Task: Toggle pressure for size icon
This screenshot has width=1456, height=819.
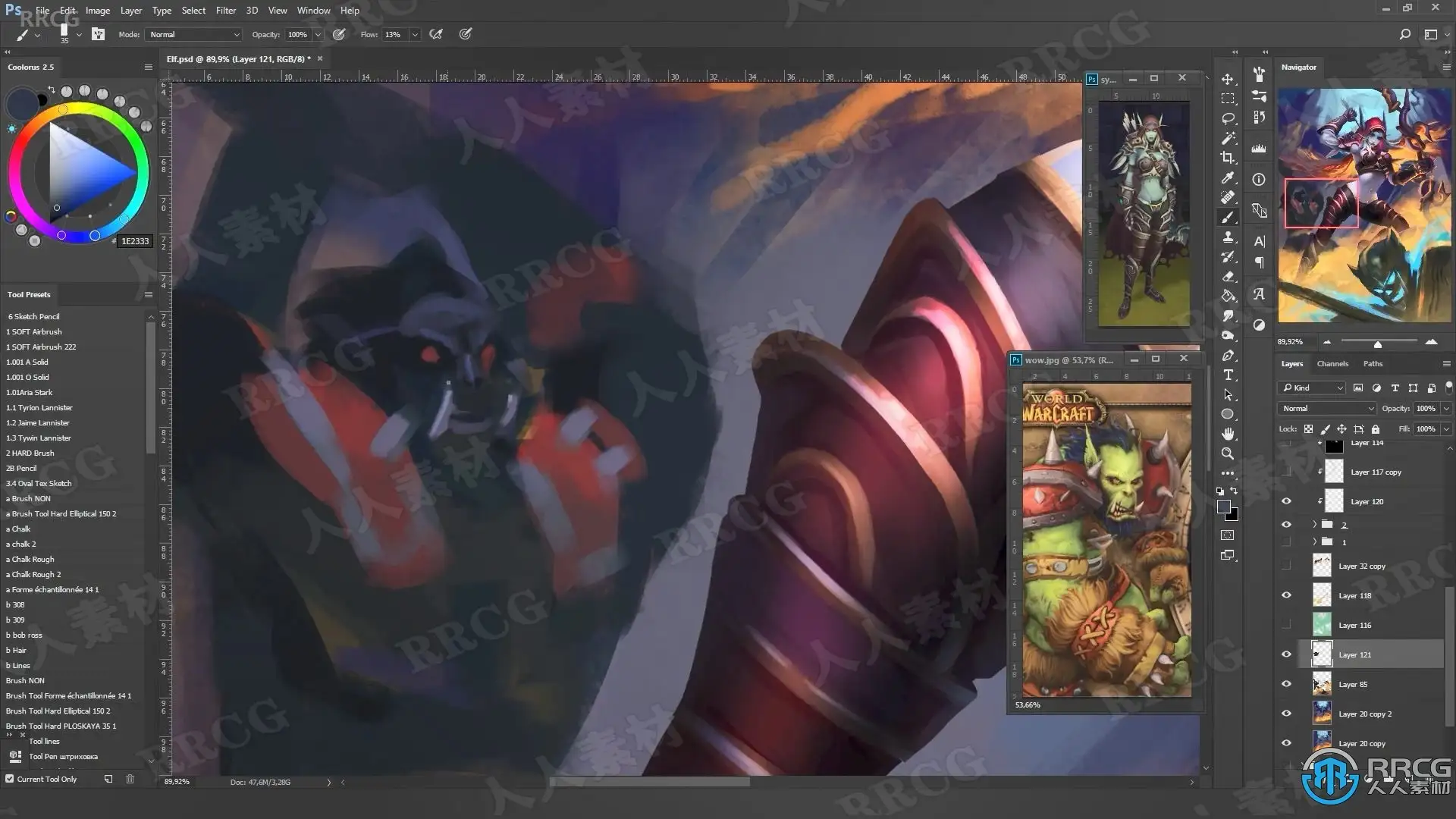Action: (x=466, y=34)
